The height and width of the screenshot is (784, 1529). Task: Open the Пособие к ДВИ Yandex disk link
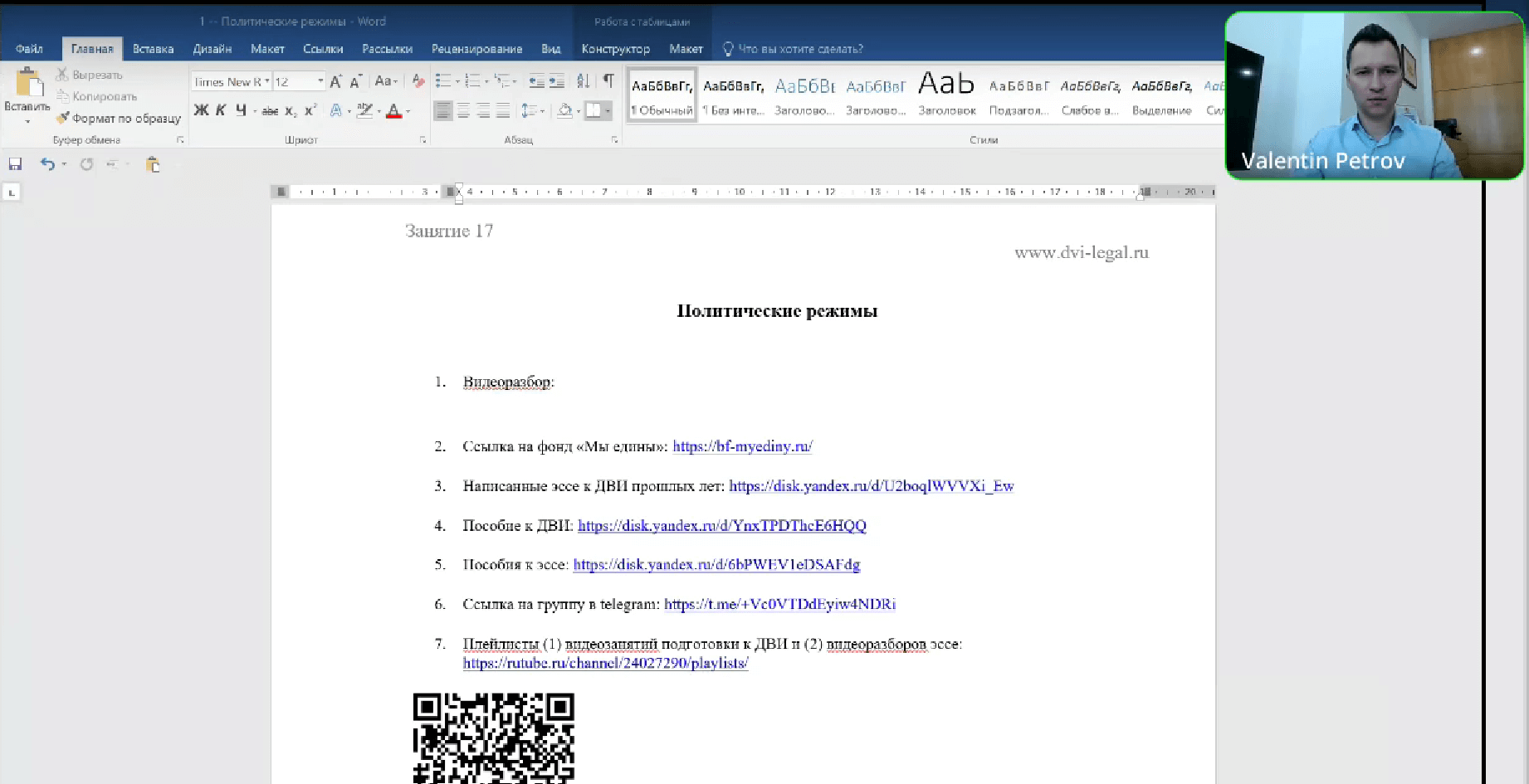pyautogui.click(x=721, y=525)
